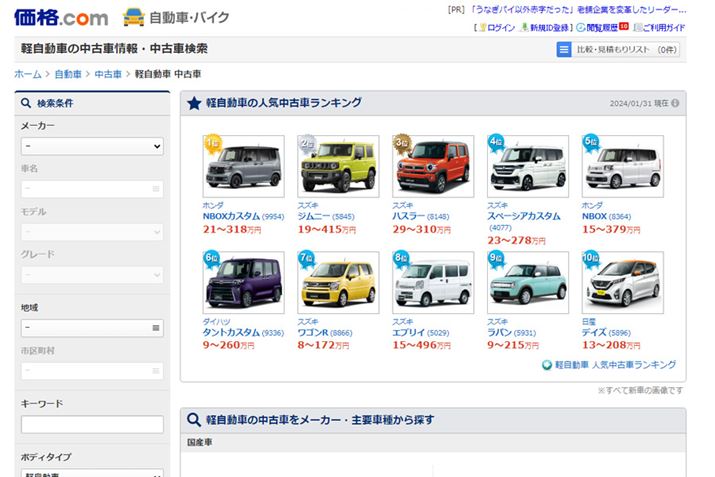Open the NBOXカスタム text link

231,216
